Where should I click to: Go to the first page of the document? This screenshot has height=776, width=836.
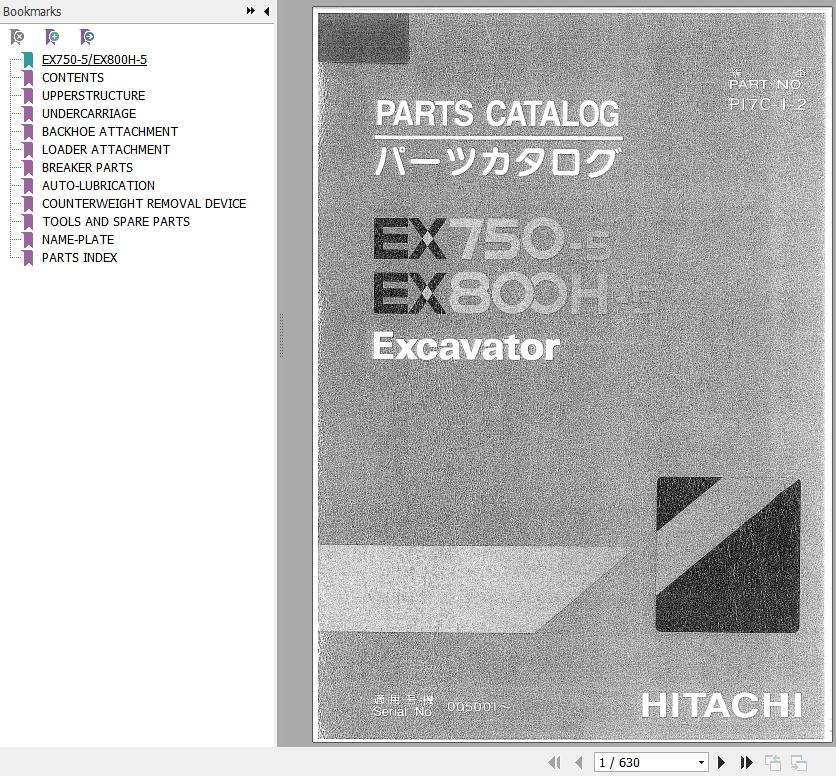[x=554, y=763]
